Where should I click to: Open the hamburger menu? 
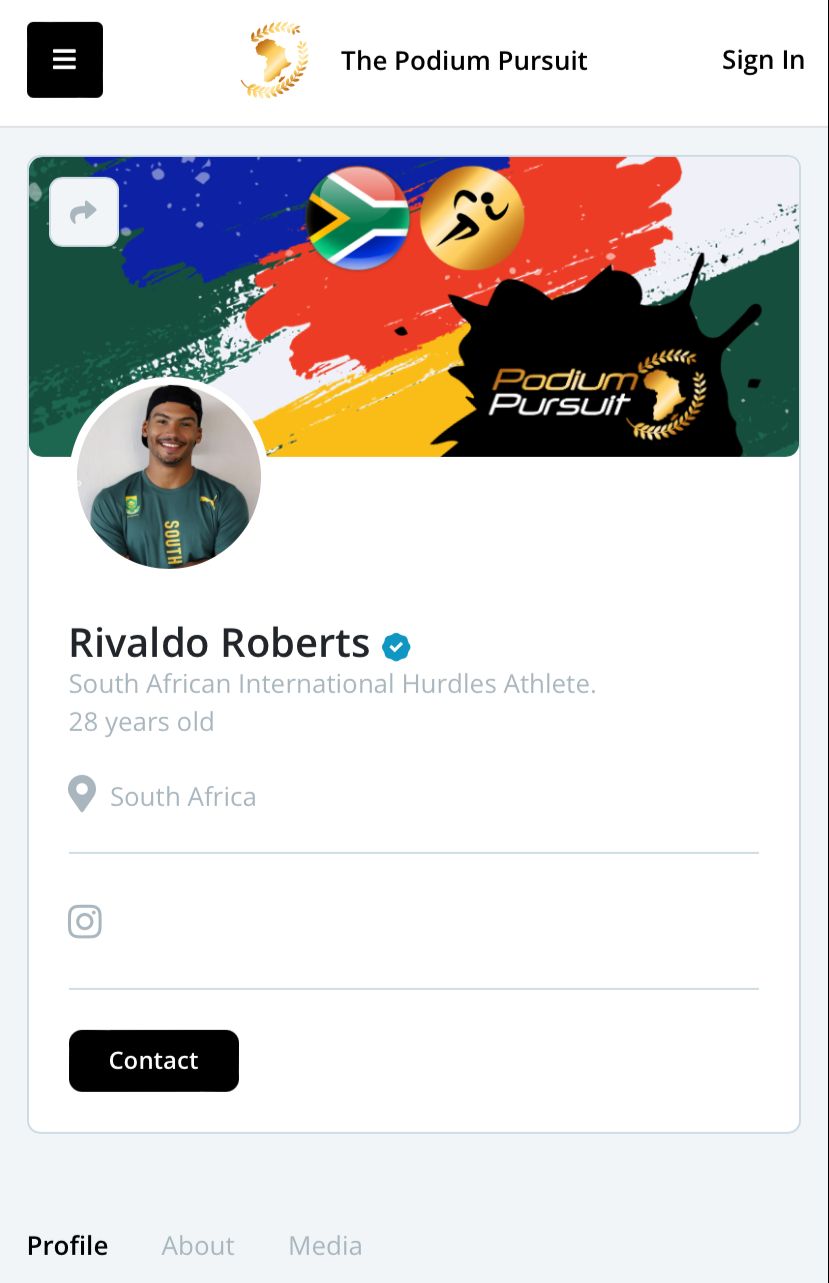tap(65, 60)
